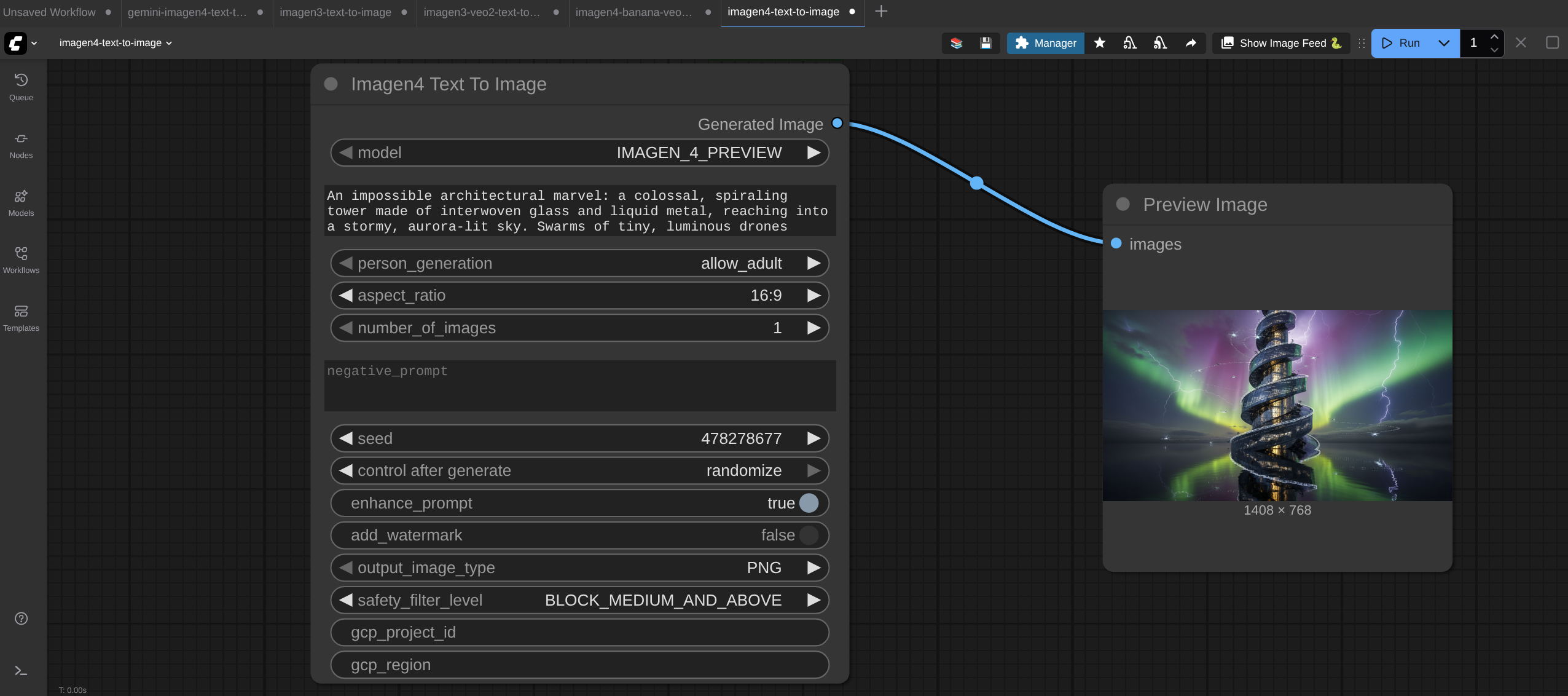Click the star favorites icon

point(1100,43)
